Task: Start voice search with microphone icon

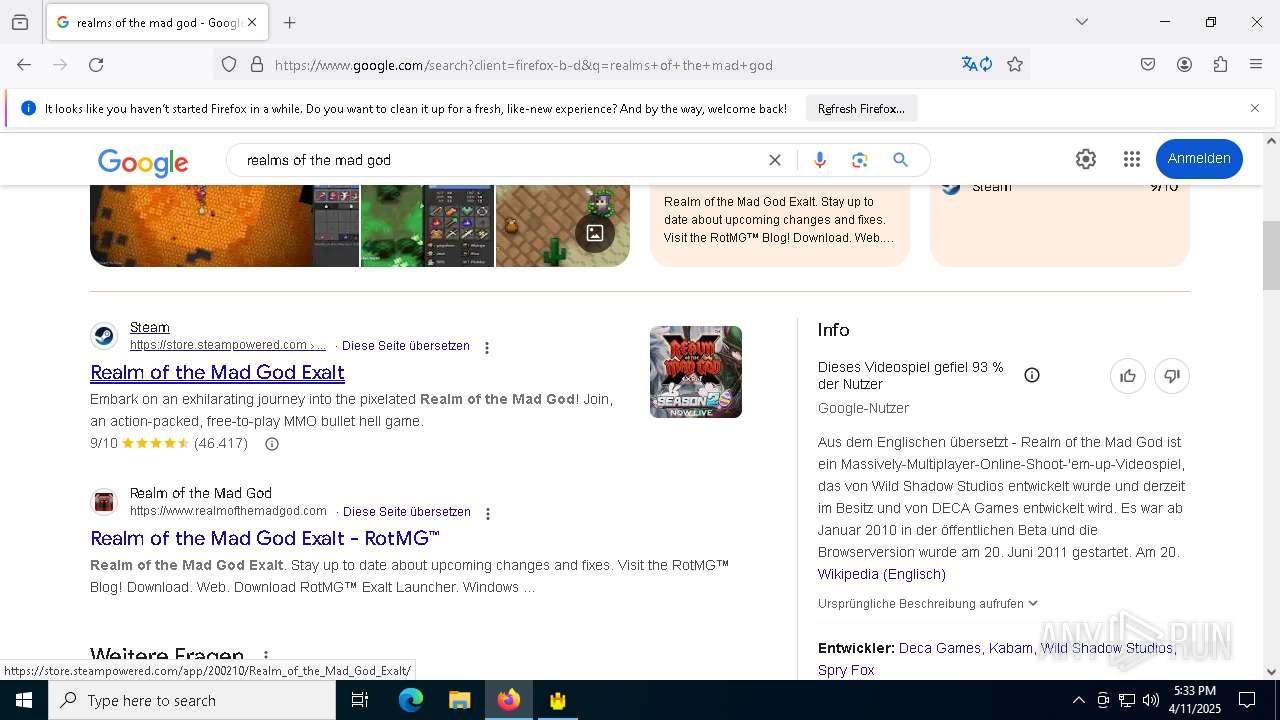Action: click(820, 160)
